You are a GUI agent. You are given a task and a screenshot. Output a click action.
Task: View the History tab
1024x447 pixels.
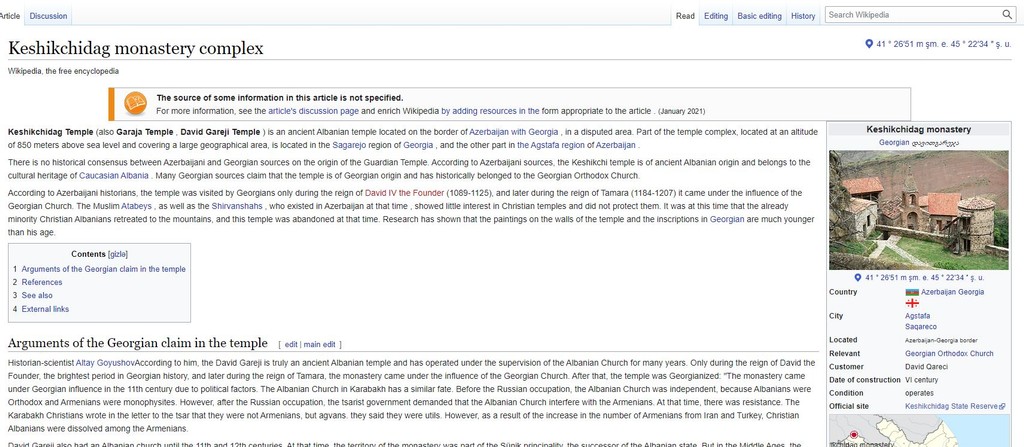click(803, 16)
